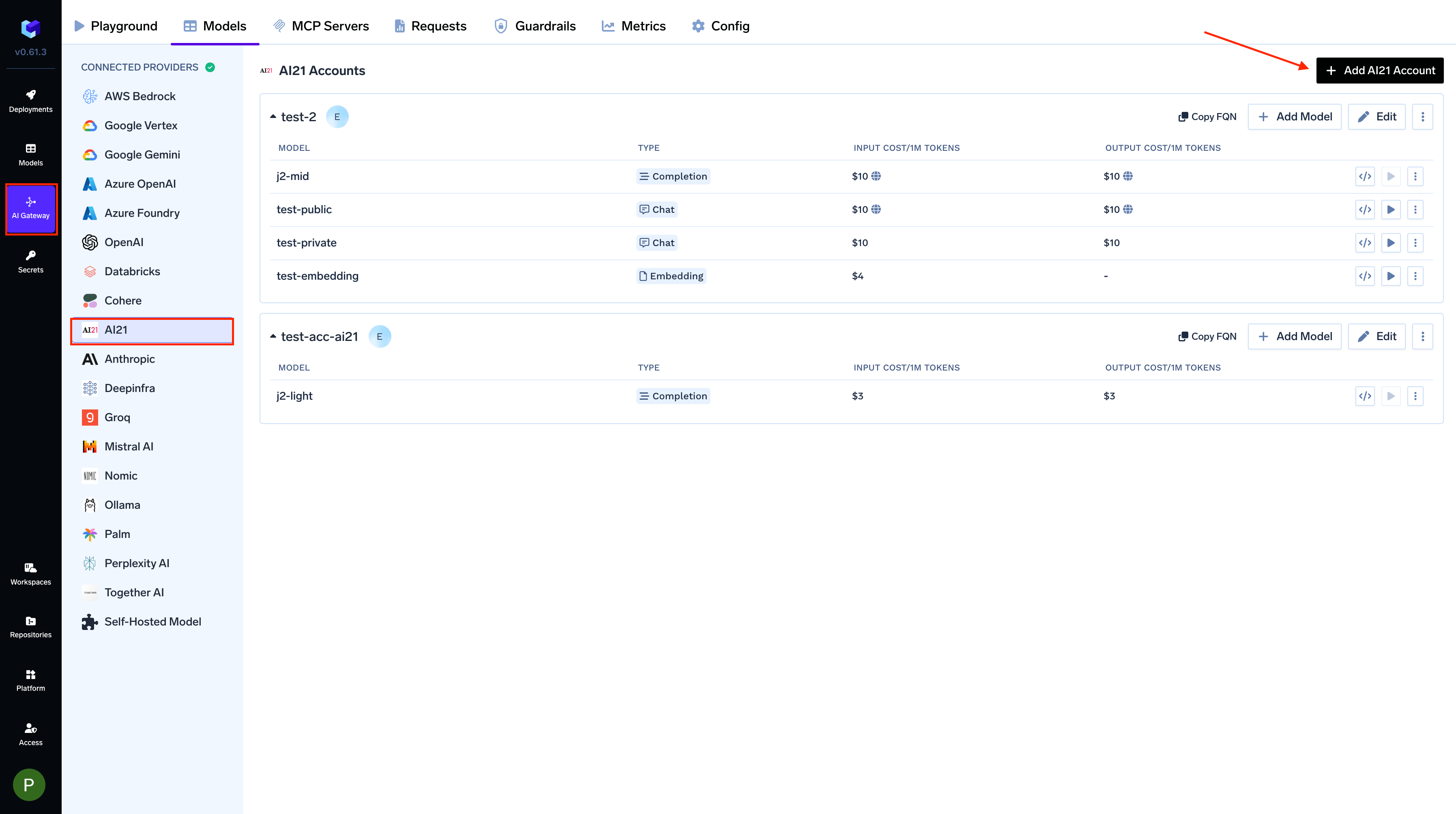Select Cohere provider
This screenshot has height=814, width=1456.
[x=152, y=300]
